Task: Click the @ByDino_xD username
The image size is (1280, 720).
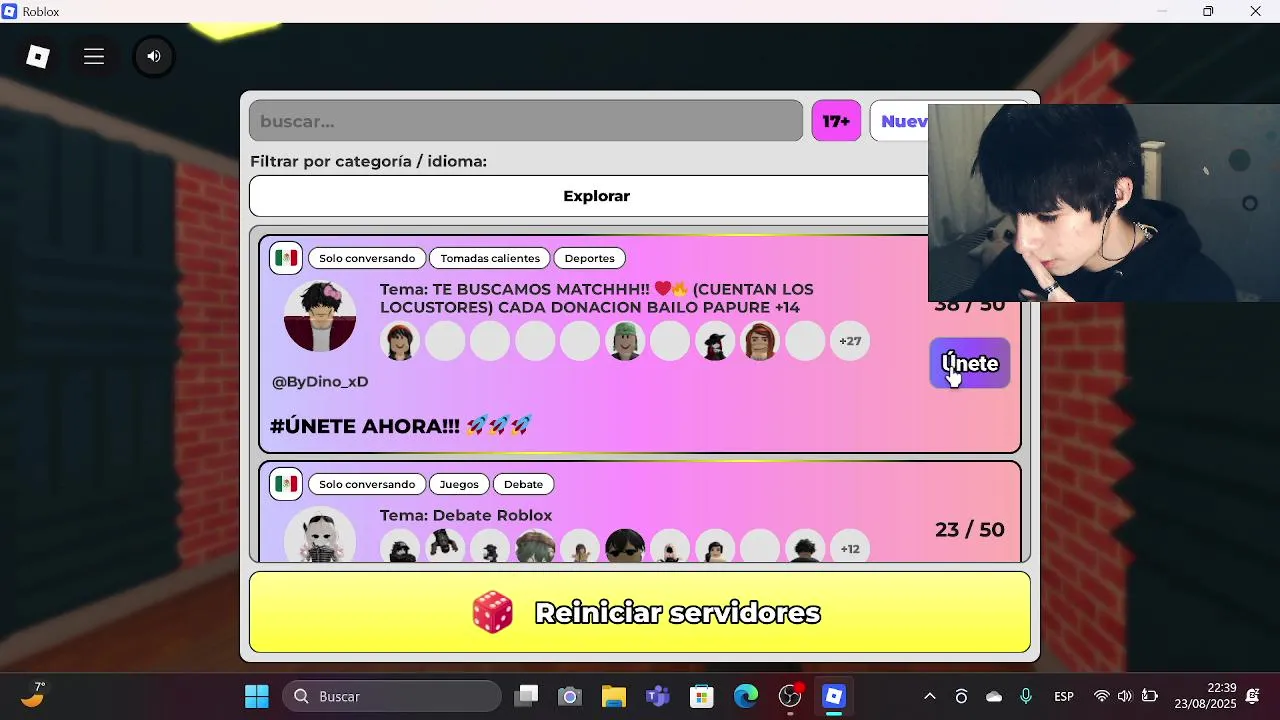Action: pos(320,382)
